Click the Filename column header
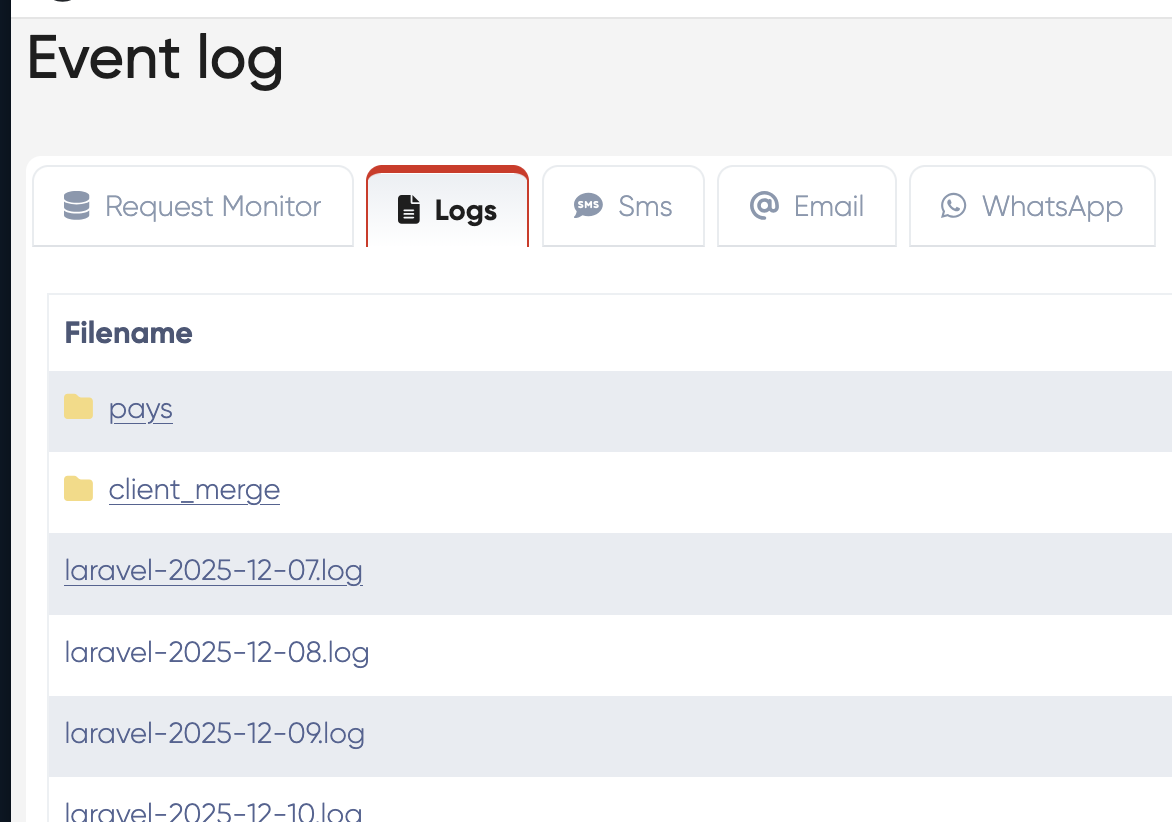The height and width of the screenshot is (822, 1172). click(128, 333)
